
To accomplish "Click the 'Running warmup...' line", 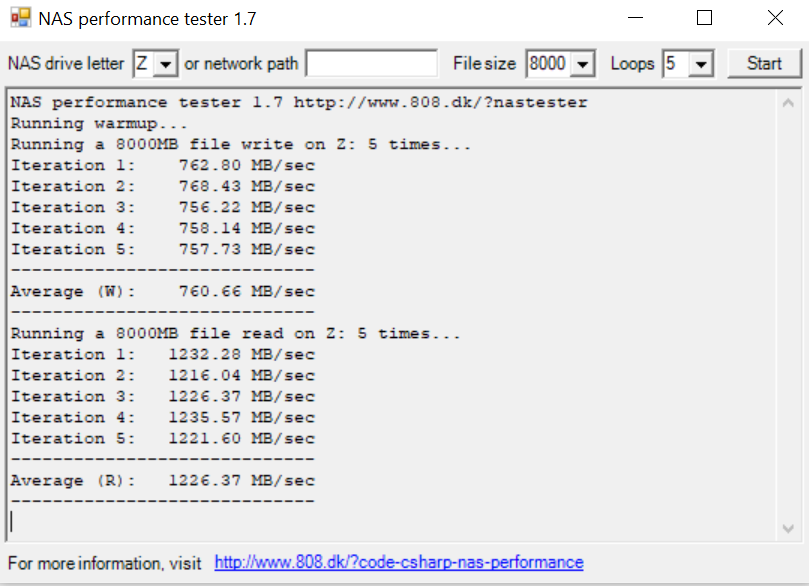I will click(x=99, y=124).
